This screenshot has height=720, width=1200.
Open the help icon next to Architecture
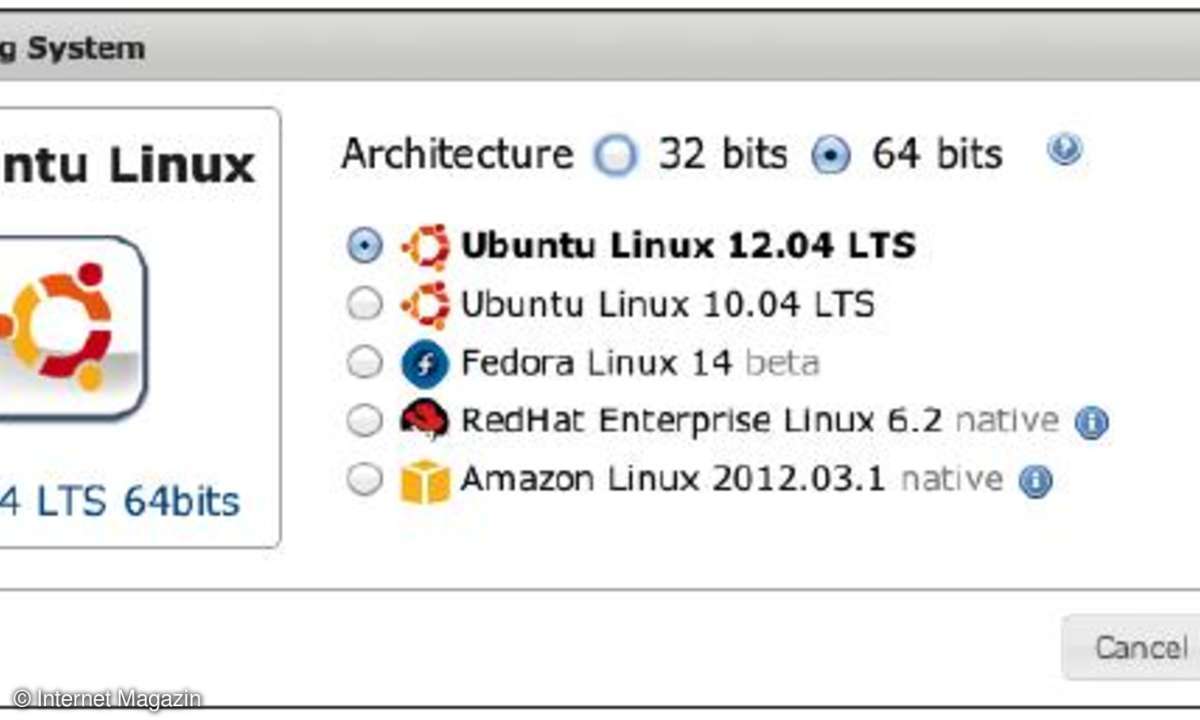click(x=1064, y=151)
